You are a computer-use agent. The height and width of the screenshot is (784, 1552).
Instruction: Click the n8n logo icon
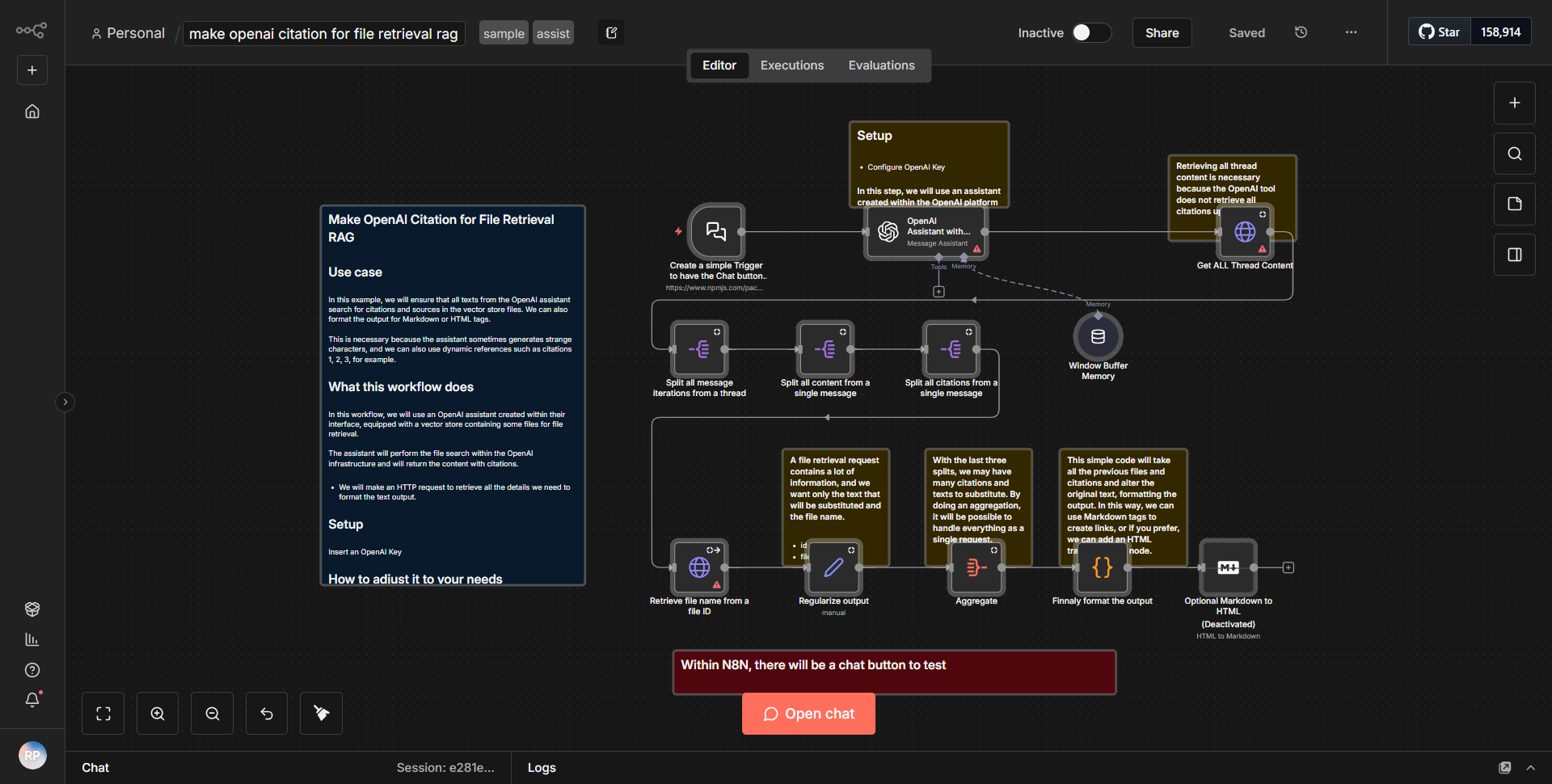(32, 31)
